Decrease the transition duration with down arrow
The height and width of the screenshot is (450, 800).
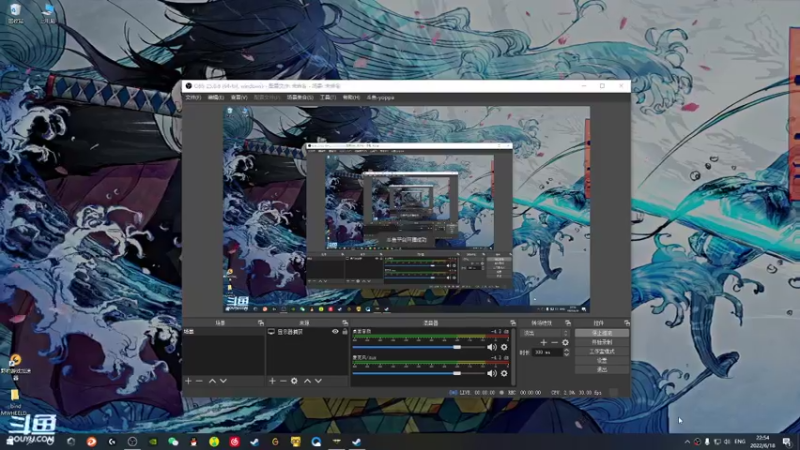[566, 355]
